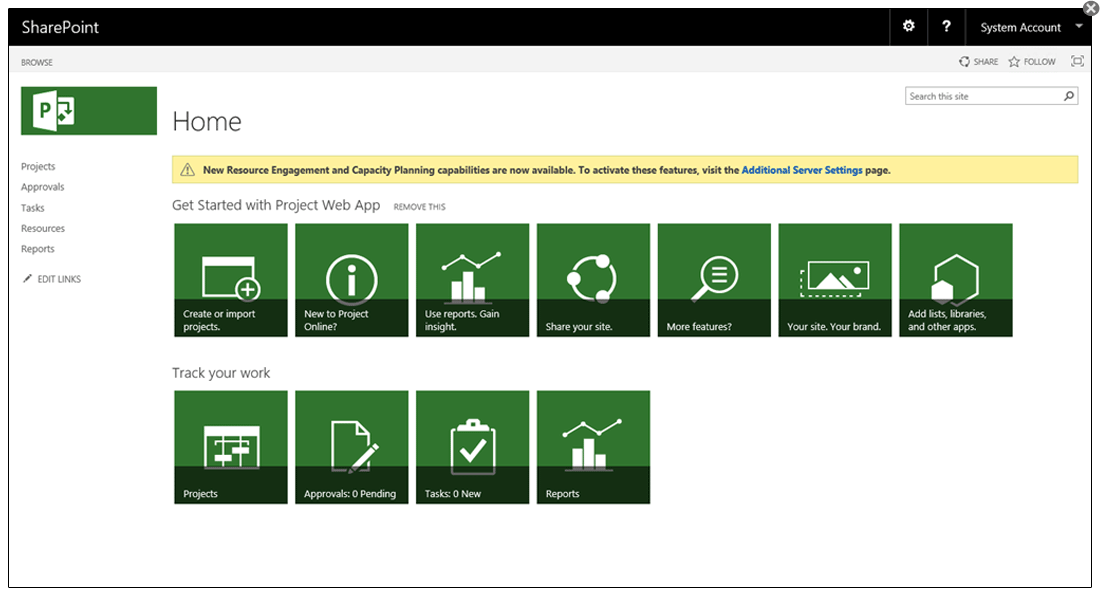
Task: Open the Projects tile under Track your work
Action: coord(231,447)
